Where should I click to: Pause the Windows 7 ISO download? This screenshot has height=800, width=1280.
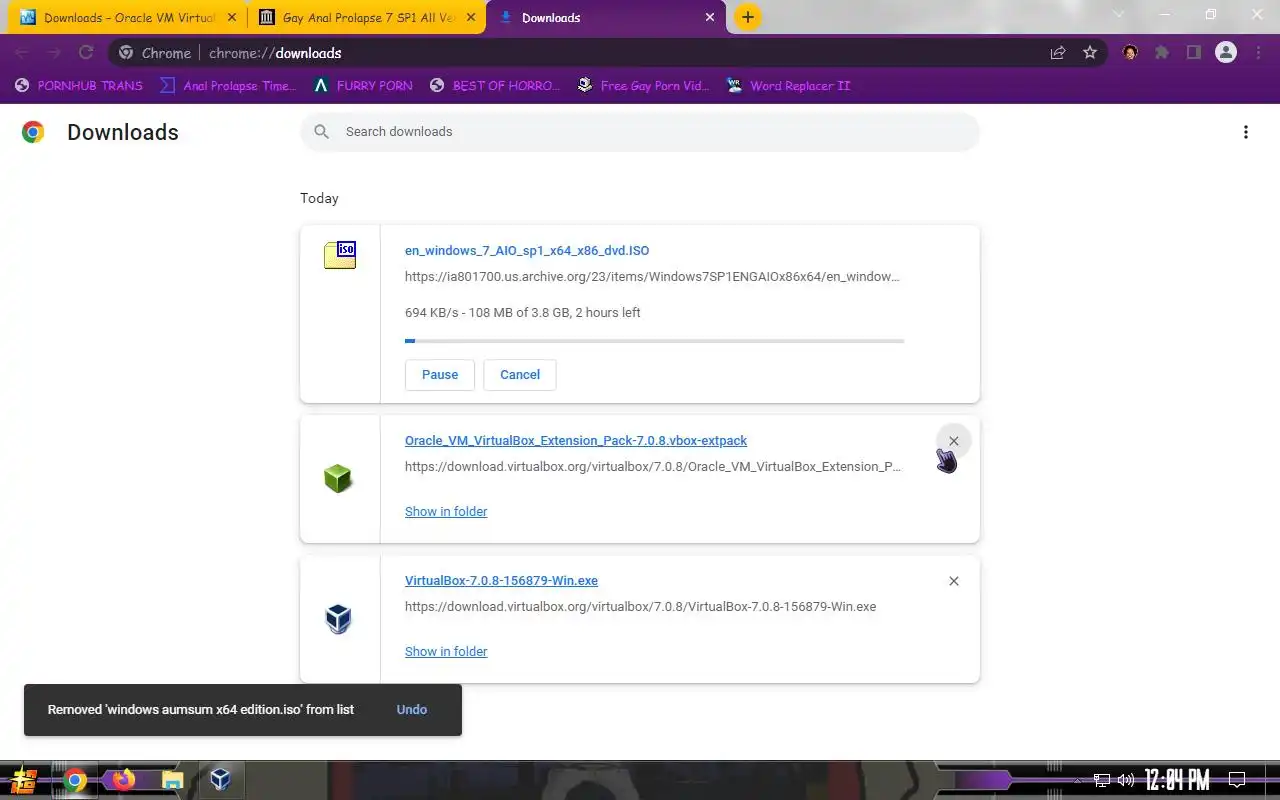440,375
